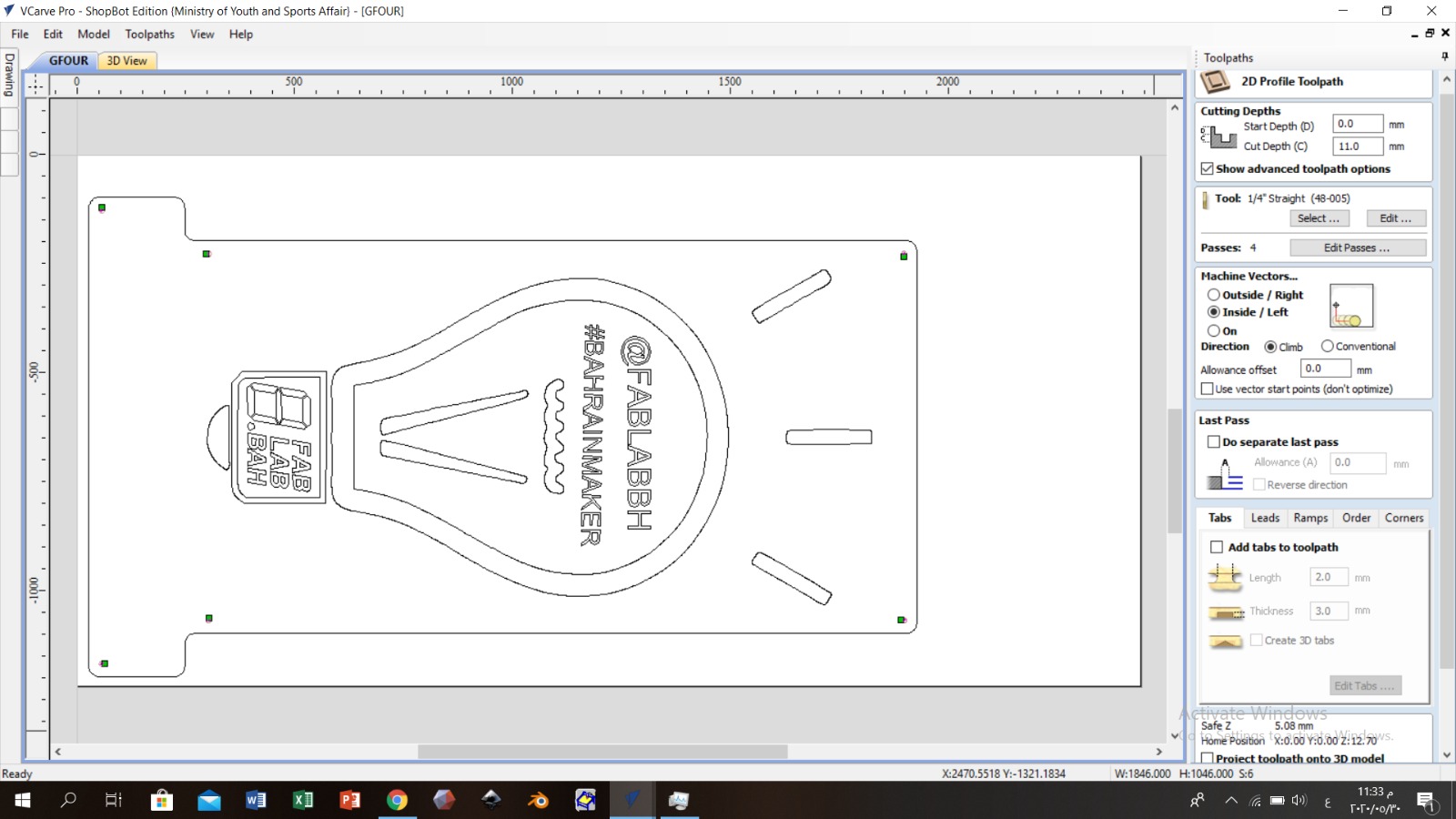Show hidden system tray icons chevron

[x=1231, y=801]
